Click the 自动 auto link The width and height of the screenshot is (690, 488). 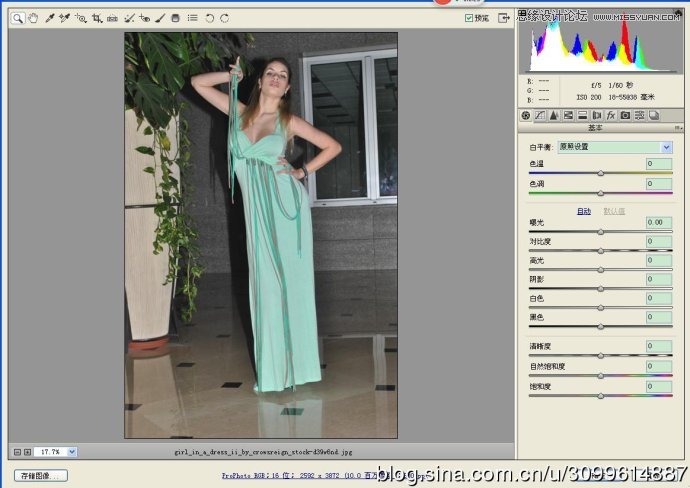(x=584, y=212)
